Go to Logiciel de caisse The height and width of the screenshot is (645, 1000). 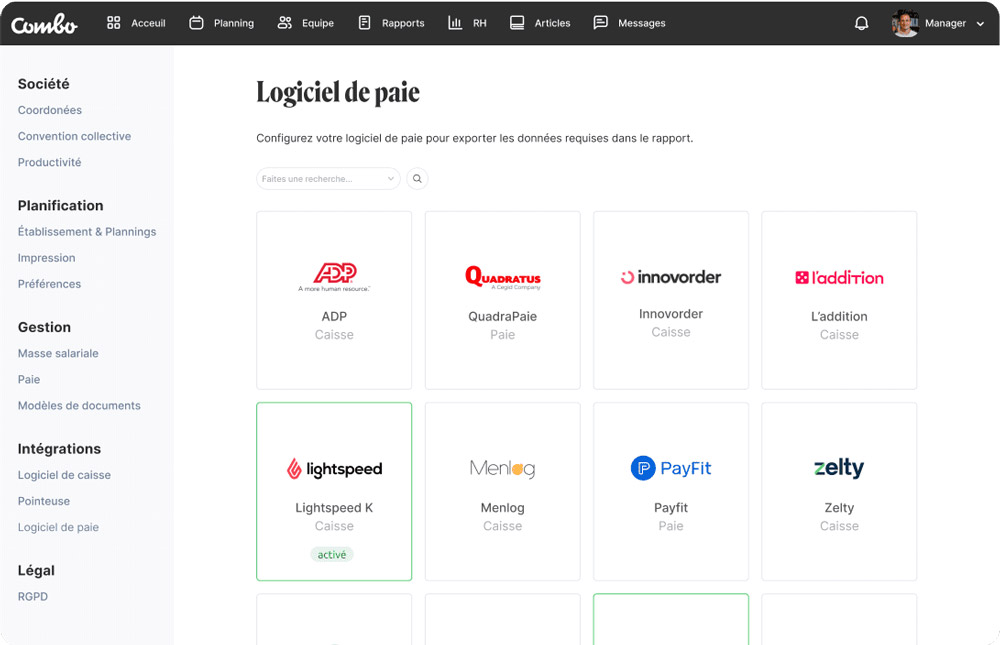point(64,475)
